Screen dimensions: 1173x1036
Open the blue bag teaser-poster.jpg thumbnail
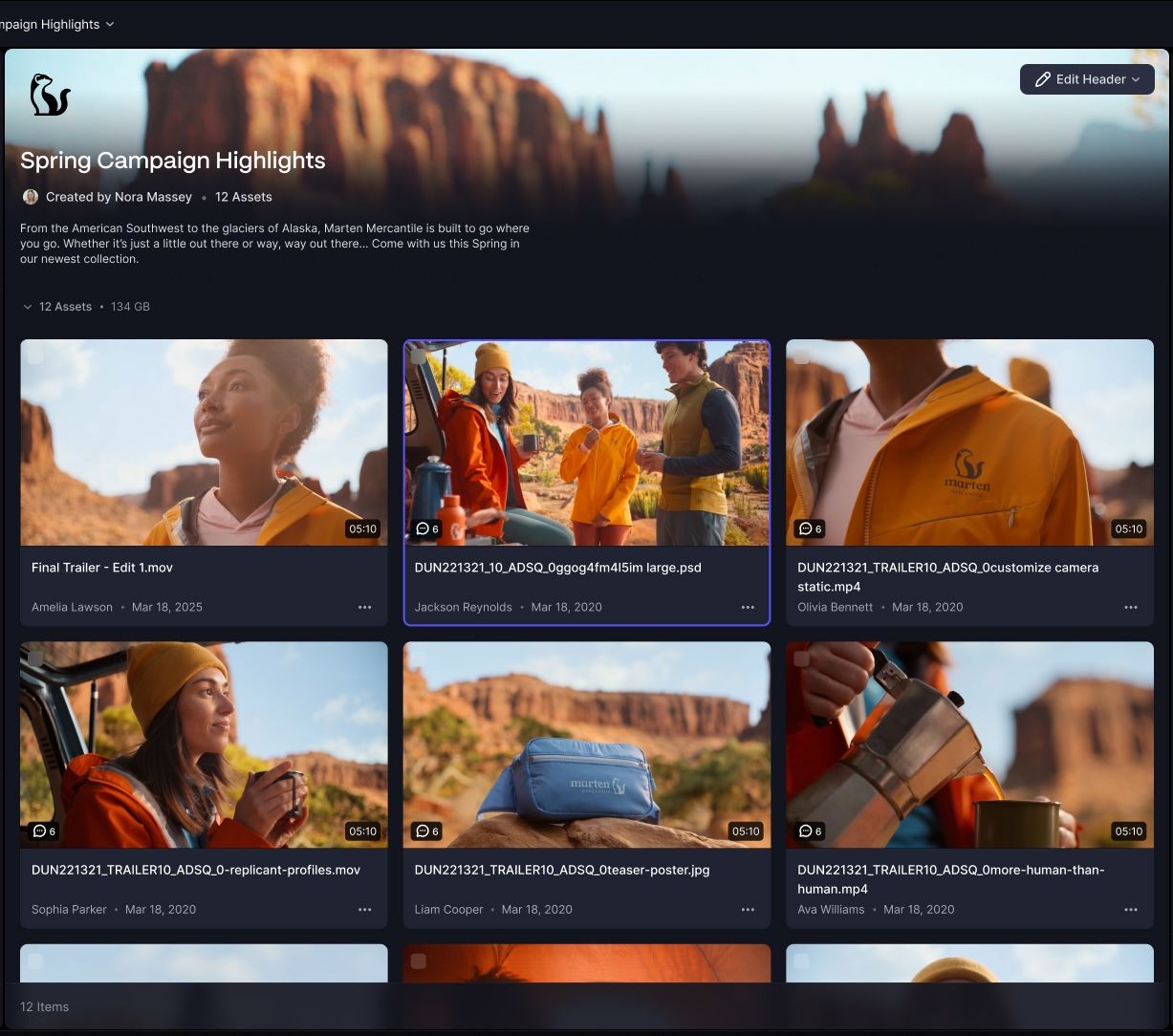pyautogui.click(x=587, y=745)
